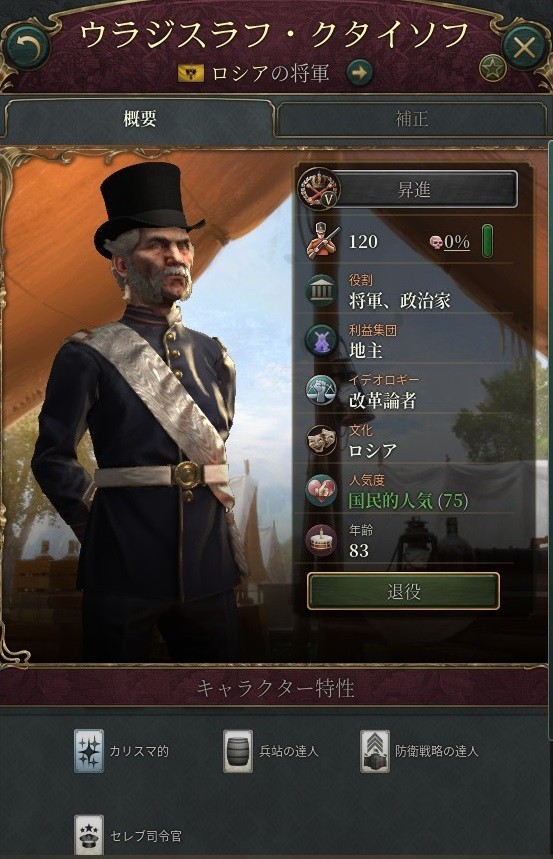This screenshot has width=553, height=859.
Task: Open the 概要 tab
Action: click(x=140, y=119)
